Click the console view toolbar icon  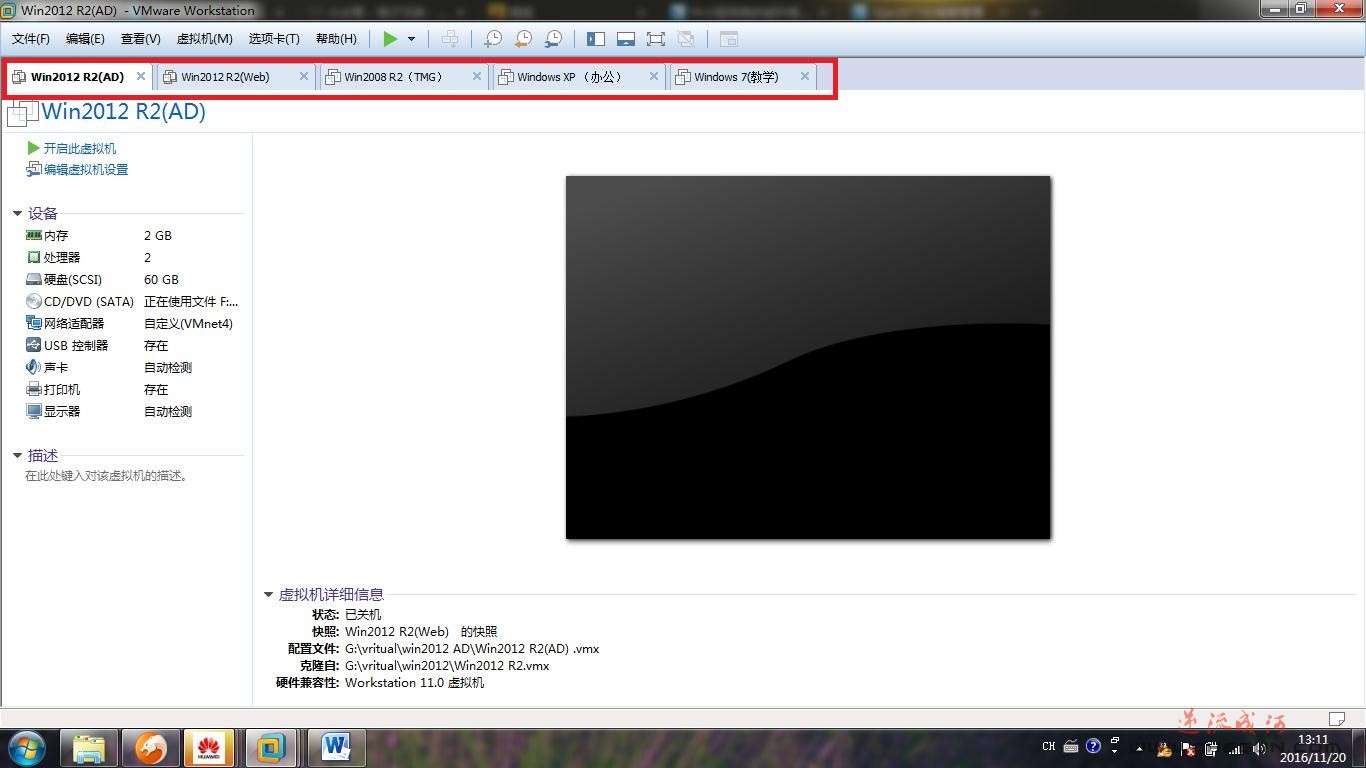click(x=729, y=39)
